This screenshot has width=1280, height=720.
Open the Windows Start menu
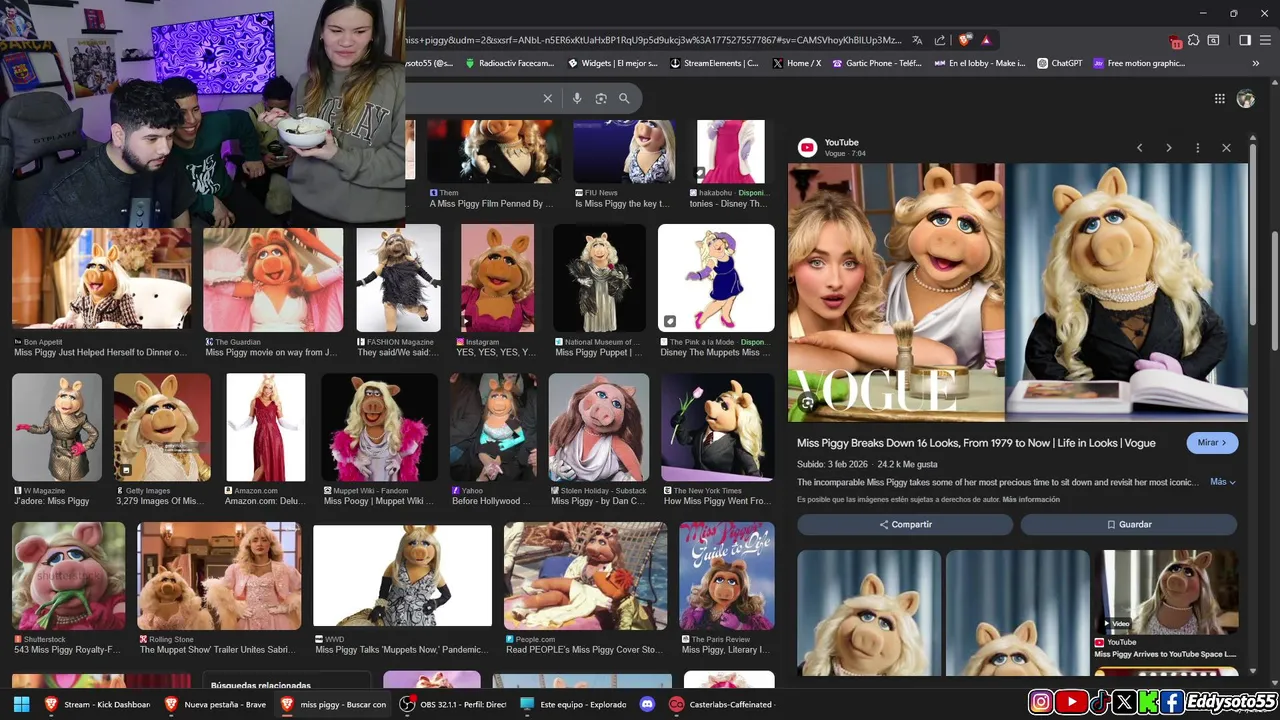[x=21, y=704]
